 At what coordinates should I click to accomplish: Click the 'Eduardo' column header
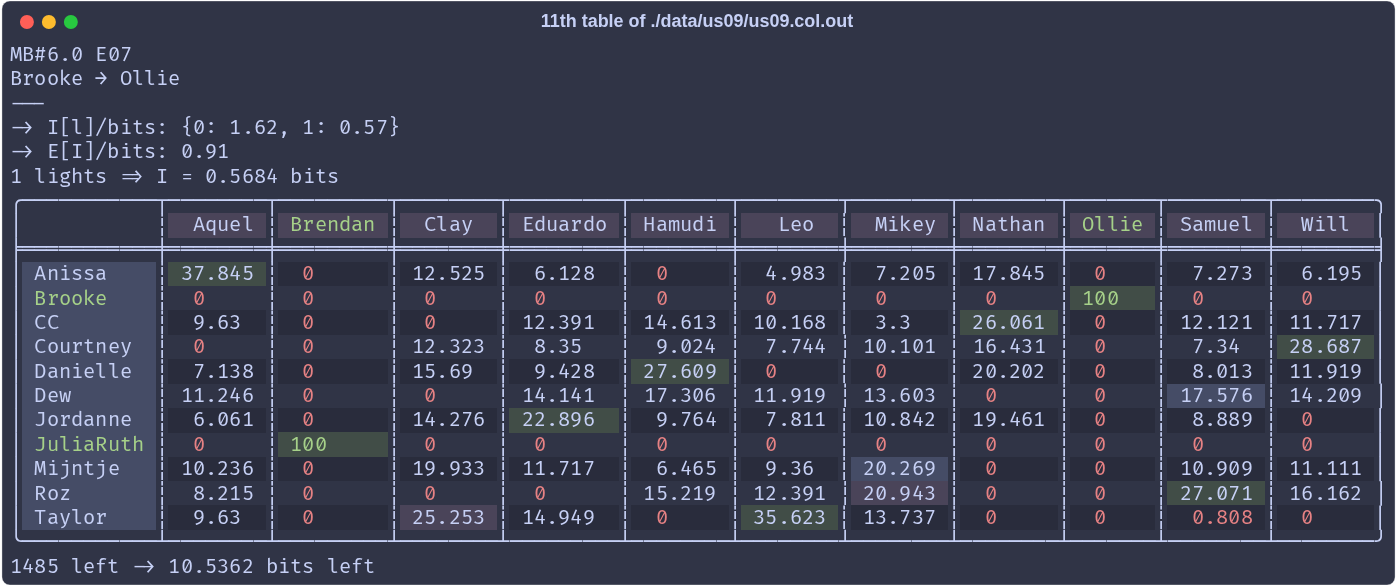click(x=565, y=224)
